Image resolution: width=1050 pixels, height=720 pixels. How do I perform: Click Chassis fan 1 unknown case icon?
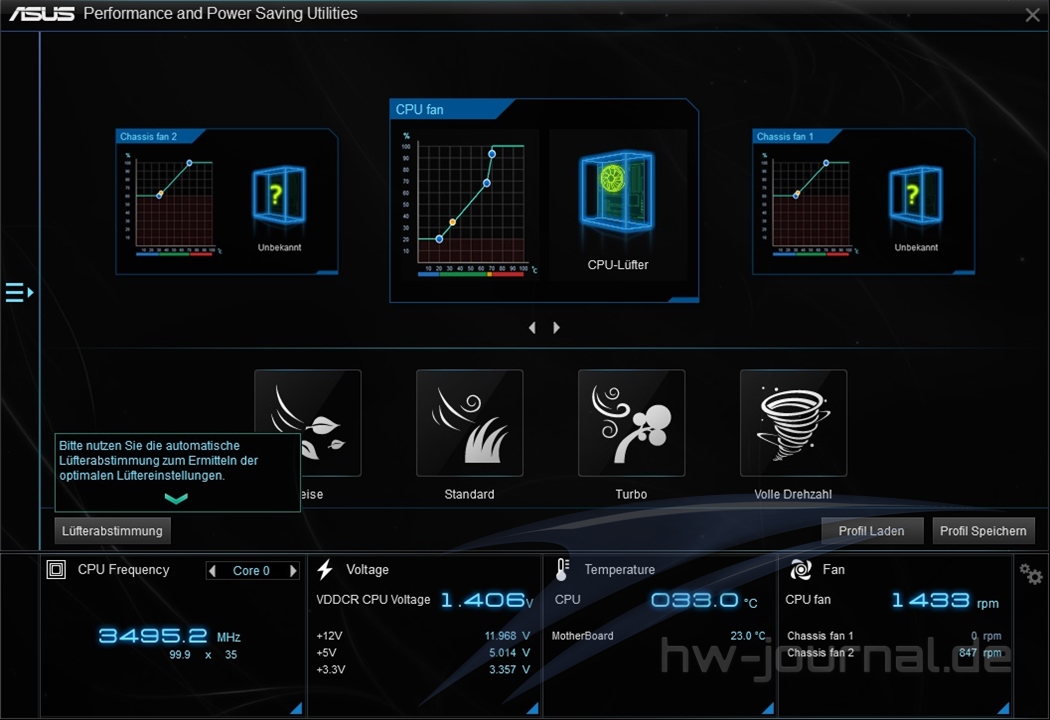click(x=915, y=195)
